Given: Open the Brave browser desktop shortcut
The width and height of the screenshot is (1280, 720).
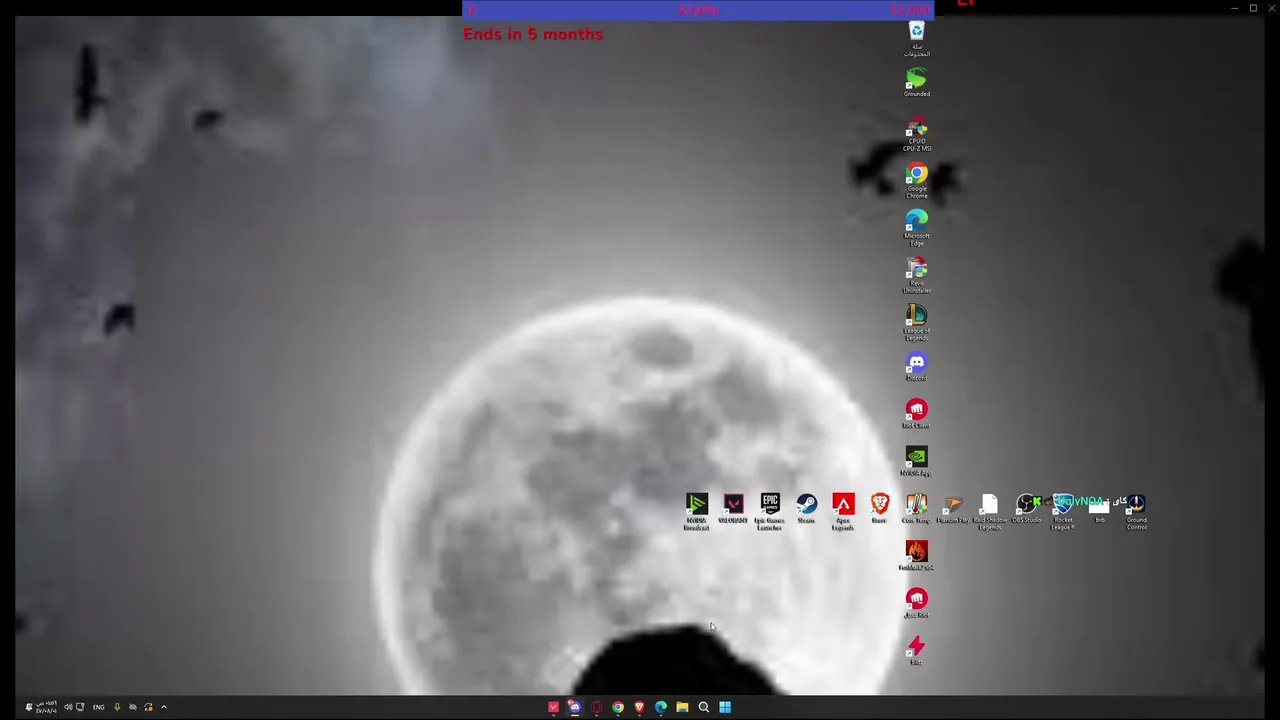Looking at the screenshot, I should (879, 508).
